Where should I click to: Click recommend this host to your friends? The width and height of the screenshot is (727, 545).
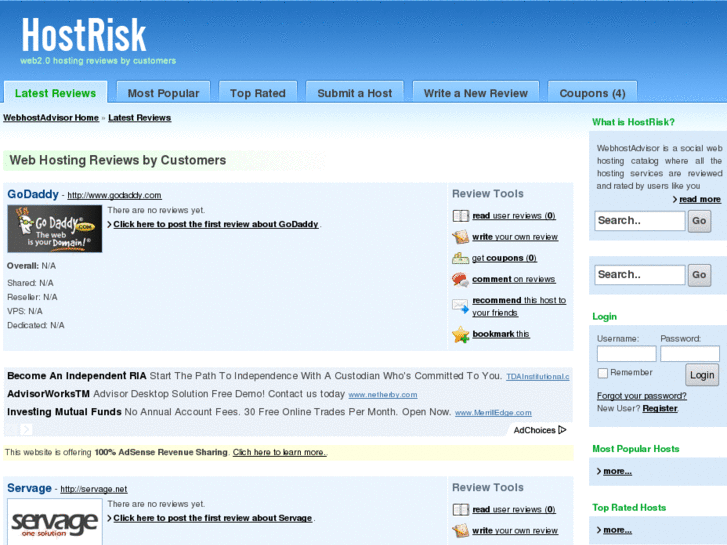[519, 306]
